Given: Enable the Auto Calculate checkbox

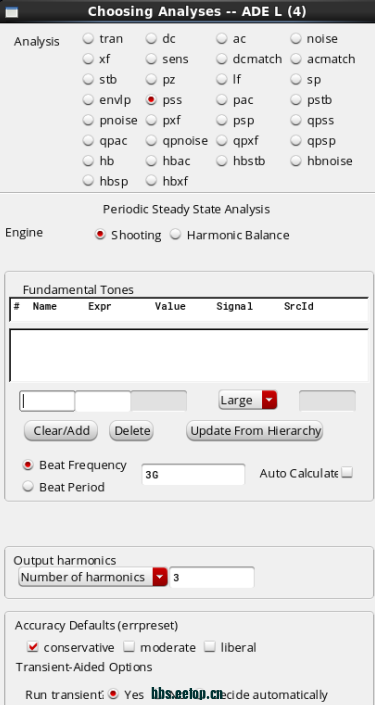Looking at the screenshot, I should pos(347,473).
